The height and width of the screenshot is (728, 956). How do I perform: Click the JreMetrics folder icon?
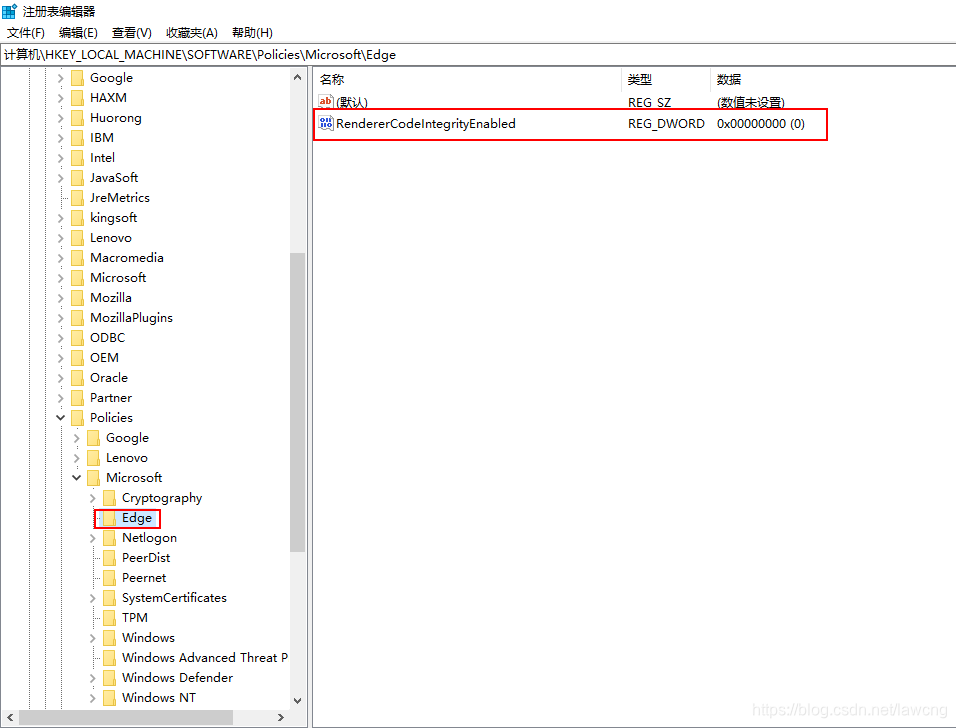pos(77,198)
